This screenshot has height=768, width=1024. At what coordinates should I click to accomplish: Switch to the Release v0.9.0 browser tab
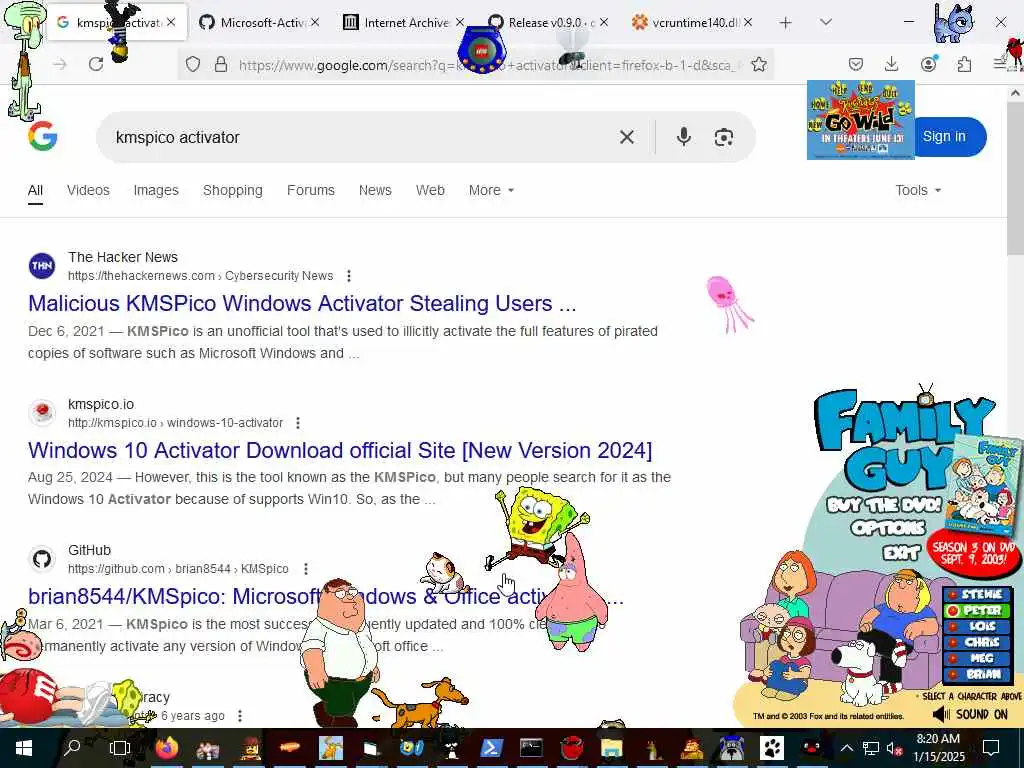click(547, 23)
